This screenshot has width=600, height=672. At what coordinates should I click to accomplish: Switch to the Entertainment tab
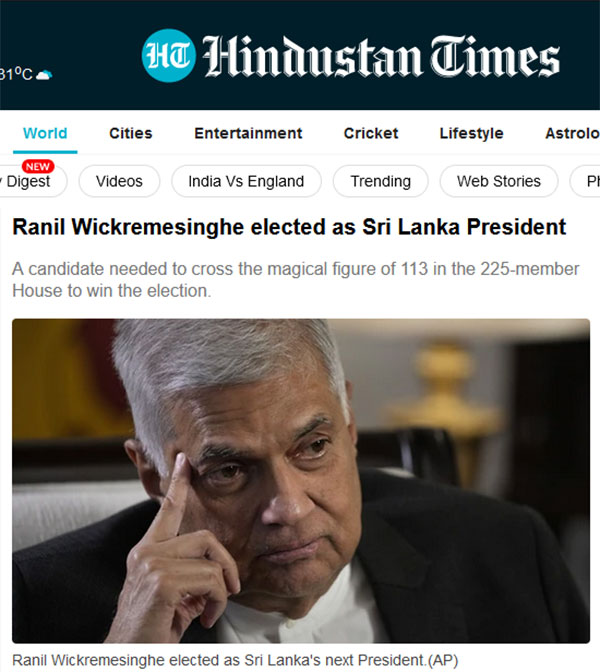coord(248,133)
